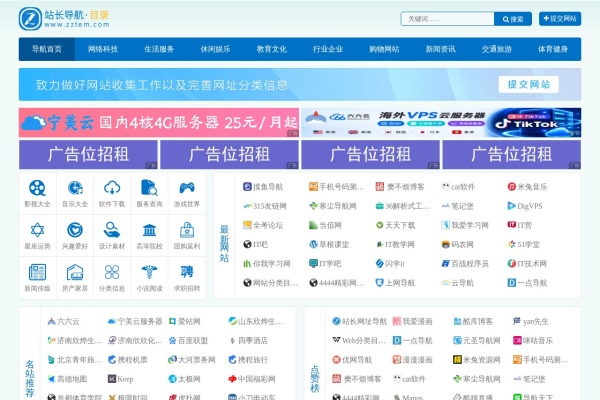This screenshot has height=400, width=600.
Task: Click the white 提交网站 banner button
Action: (x=528, y=84)
